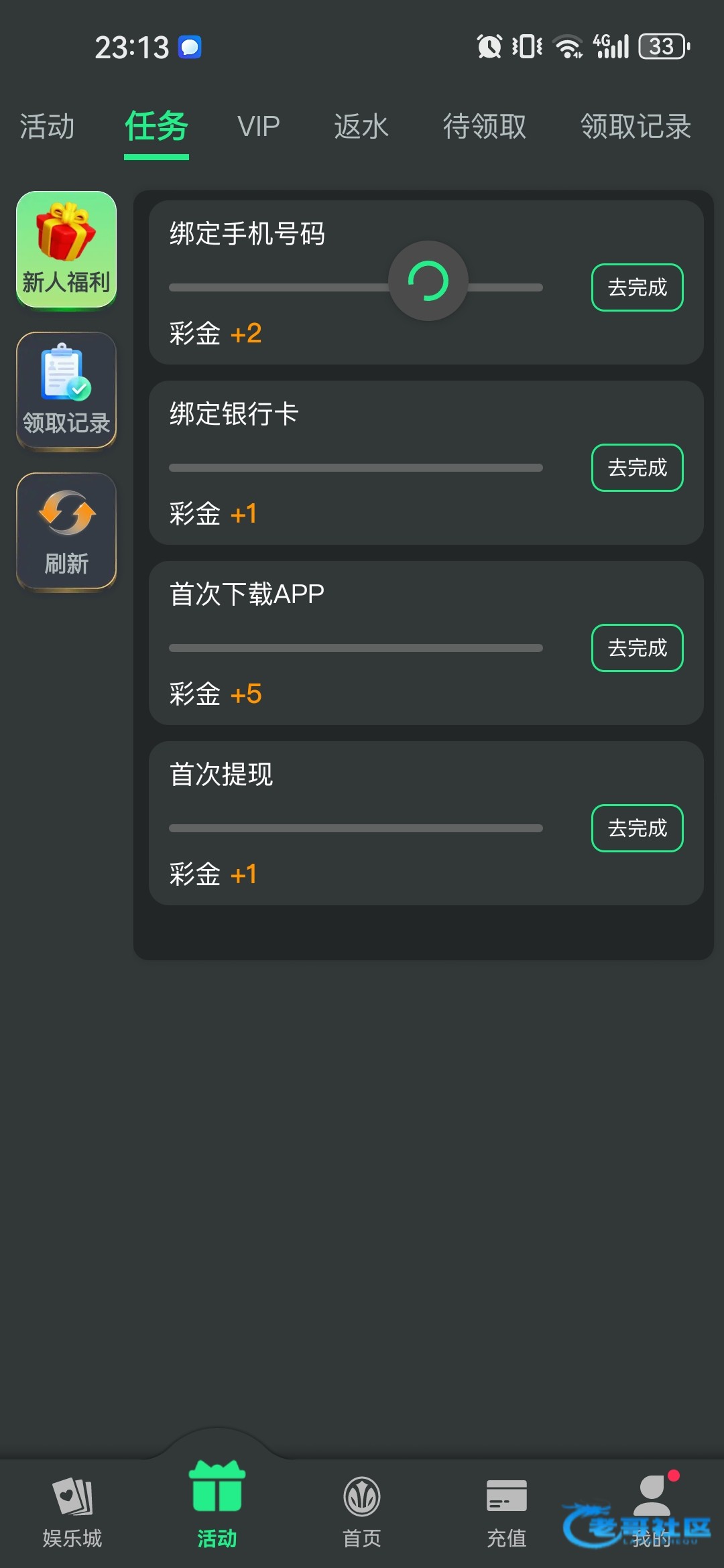Switch to the 返水 tab
The width and height of the screenshot is (724, 1568).
(x=361, y=127)
